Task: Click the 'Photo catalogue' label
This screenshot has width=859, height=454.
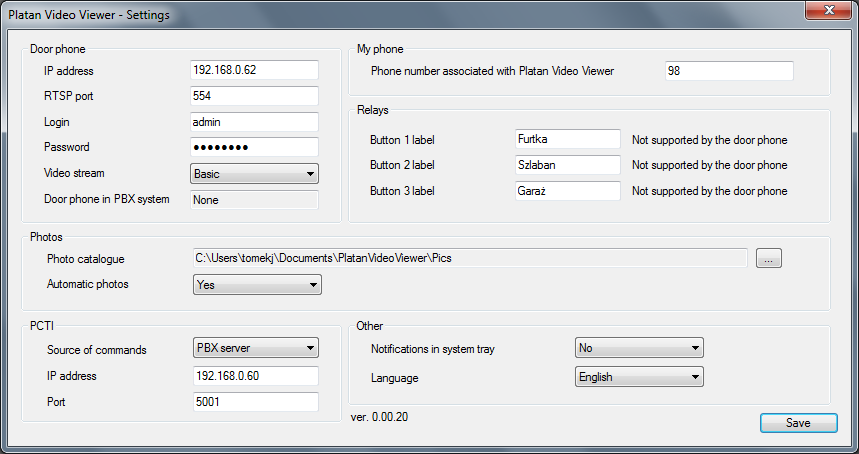Action: click(85, 259)
